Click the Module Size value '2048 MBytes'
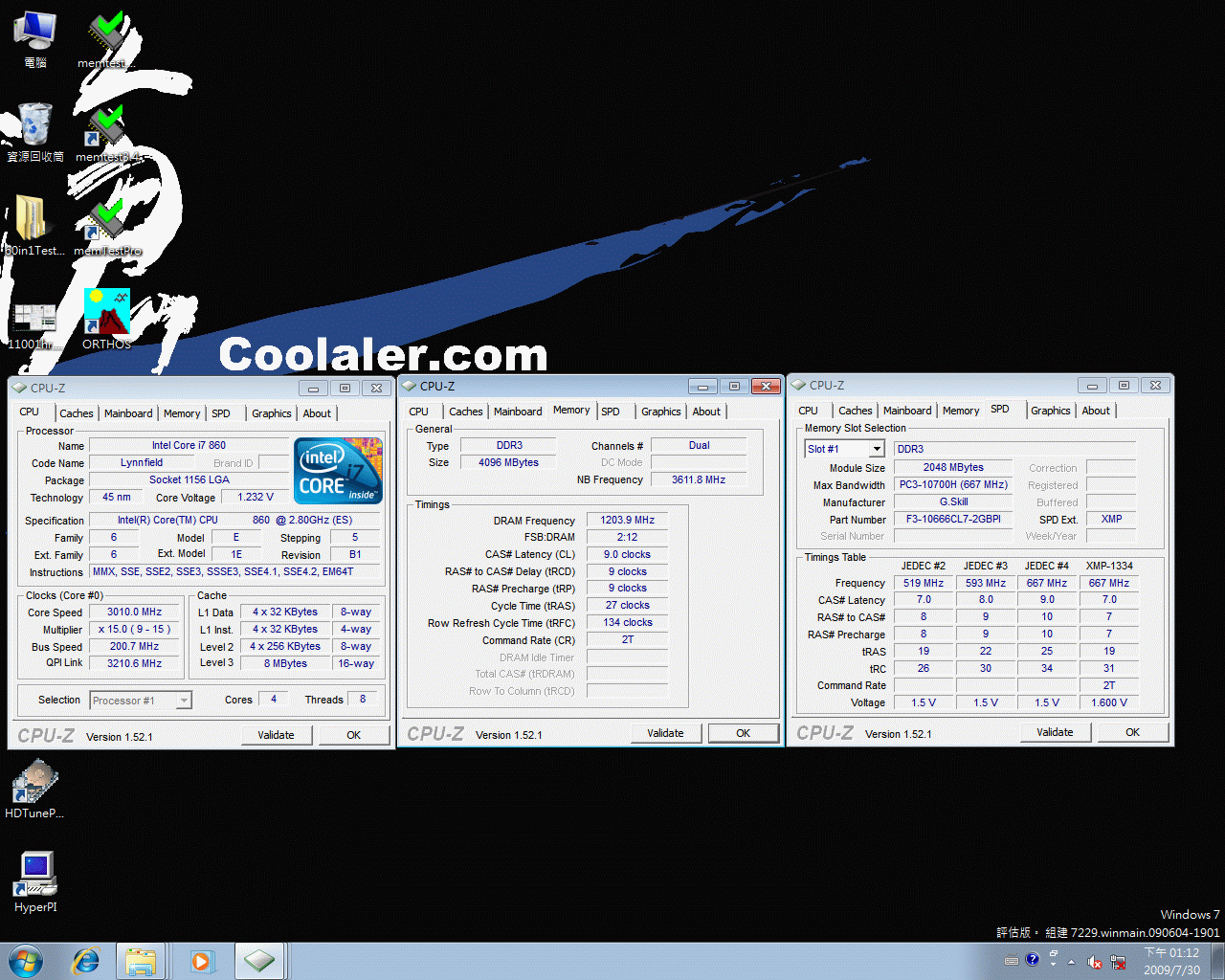The width and height of the screenshot is (1225, 980). pos(953,467)
